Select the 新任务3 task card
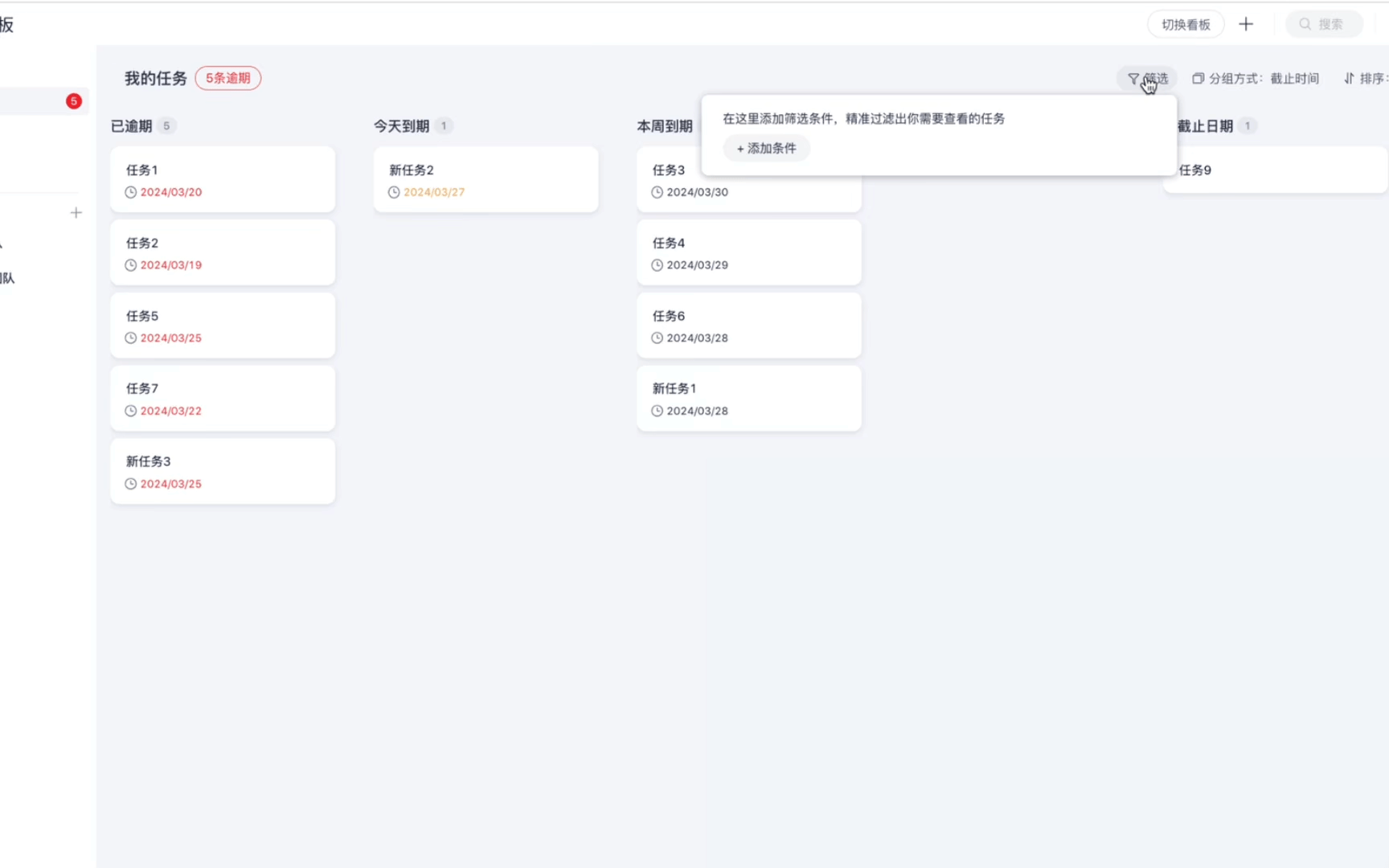 (223, 471)
